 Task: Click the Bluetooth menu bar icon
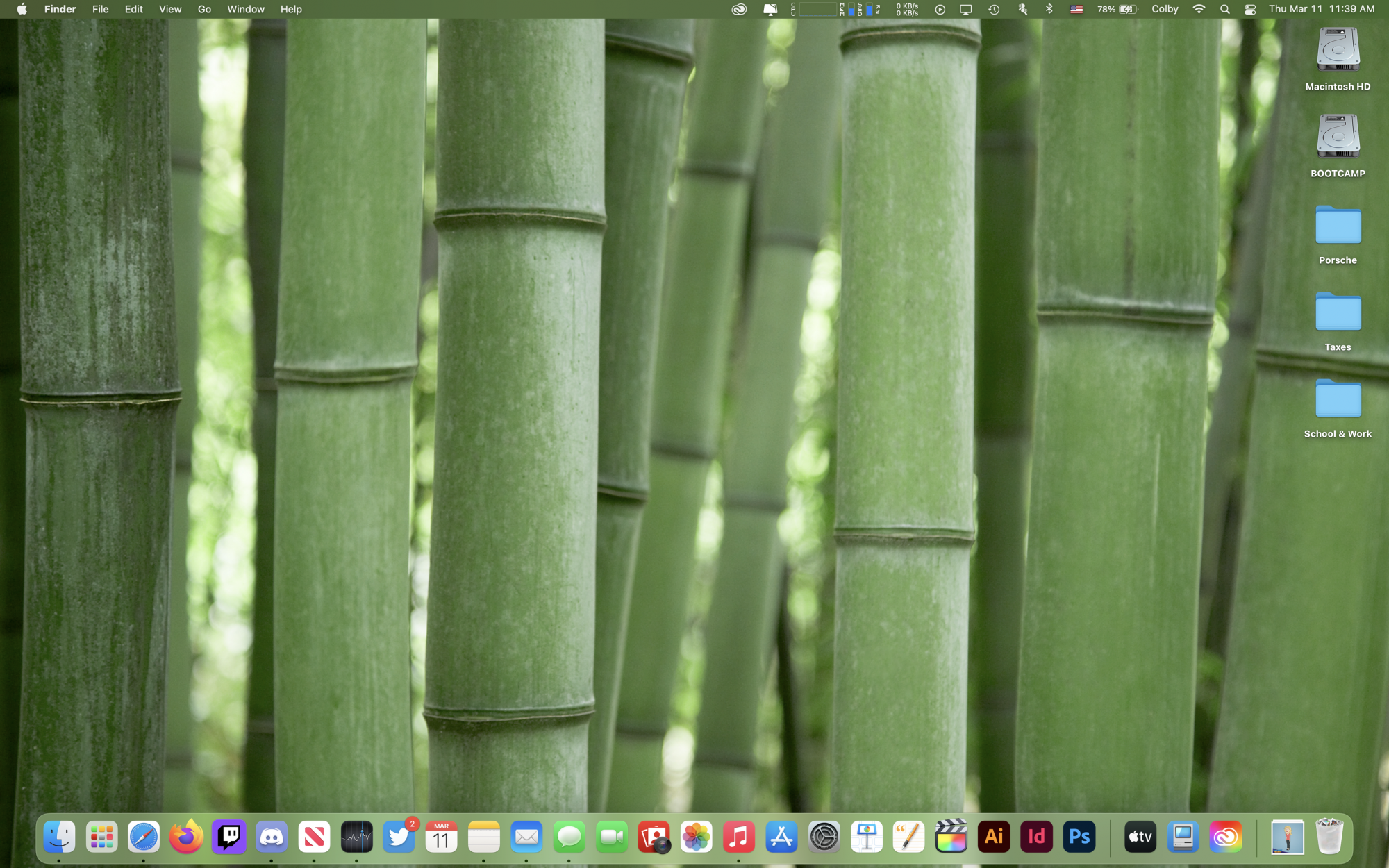(1049, 9)
